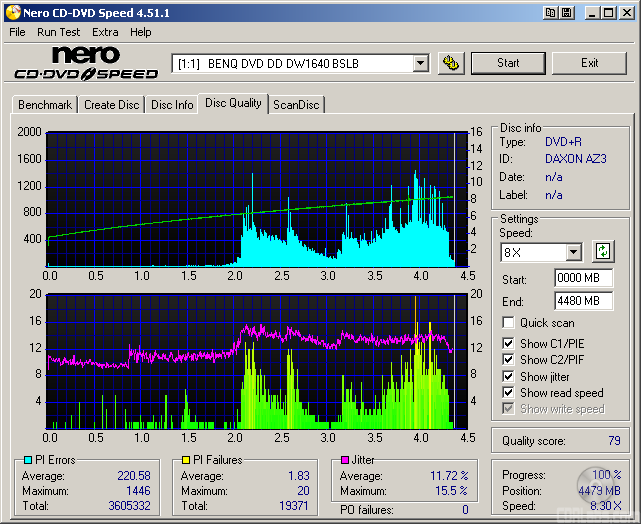This screenshot has height=524, width=641.
Task: Disable Show read speed checkbox
Action: [508, 393]
